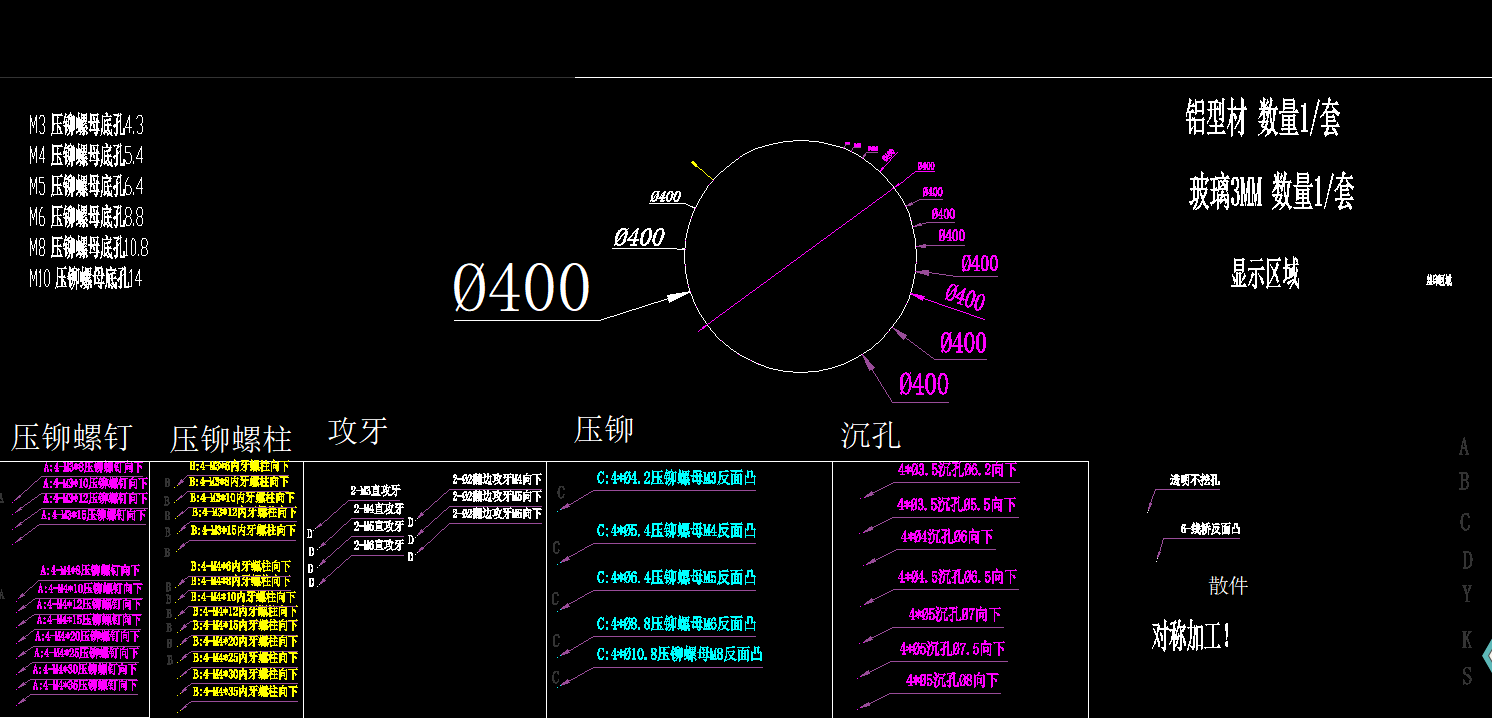The image size is (1492, 718).
Task: Click cyan C:4*Ø10.8压铆螺母M8反面凸 annotation
Action: pyautogui.click(x=679, y=655)
